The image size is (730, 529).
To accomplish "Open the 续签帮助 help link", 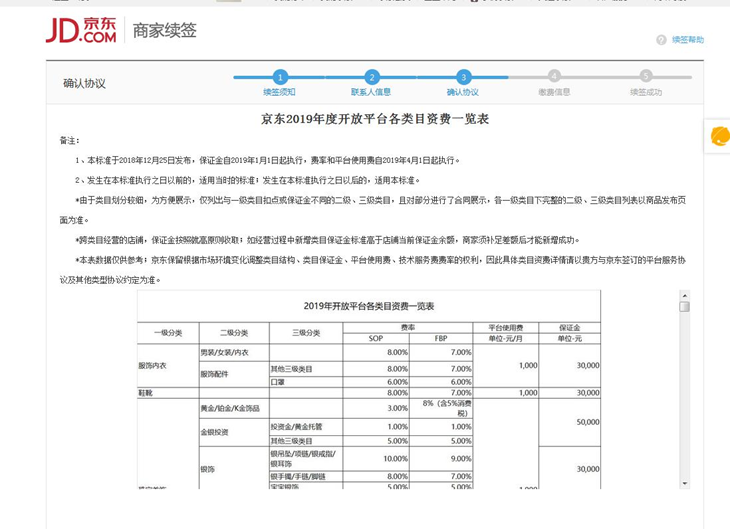I will click(688, 40).
